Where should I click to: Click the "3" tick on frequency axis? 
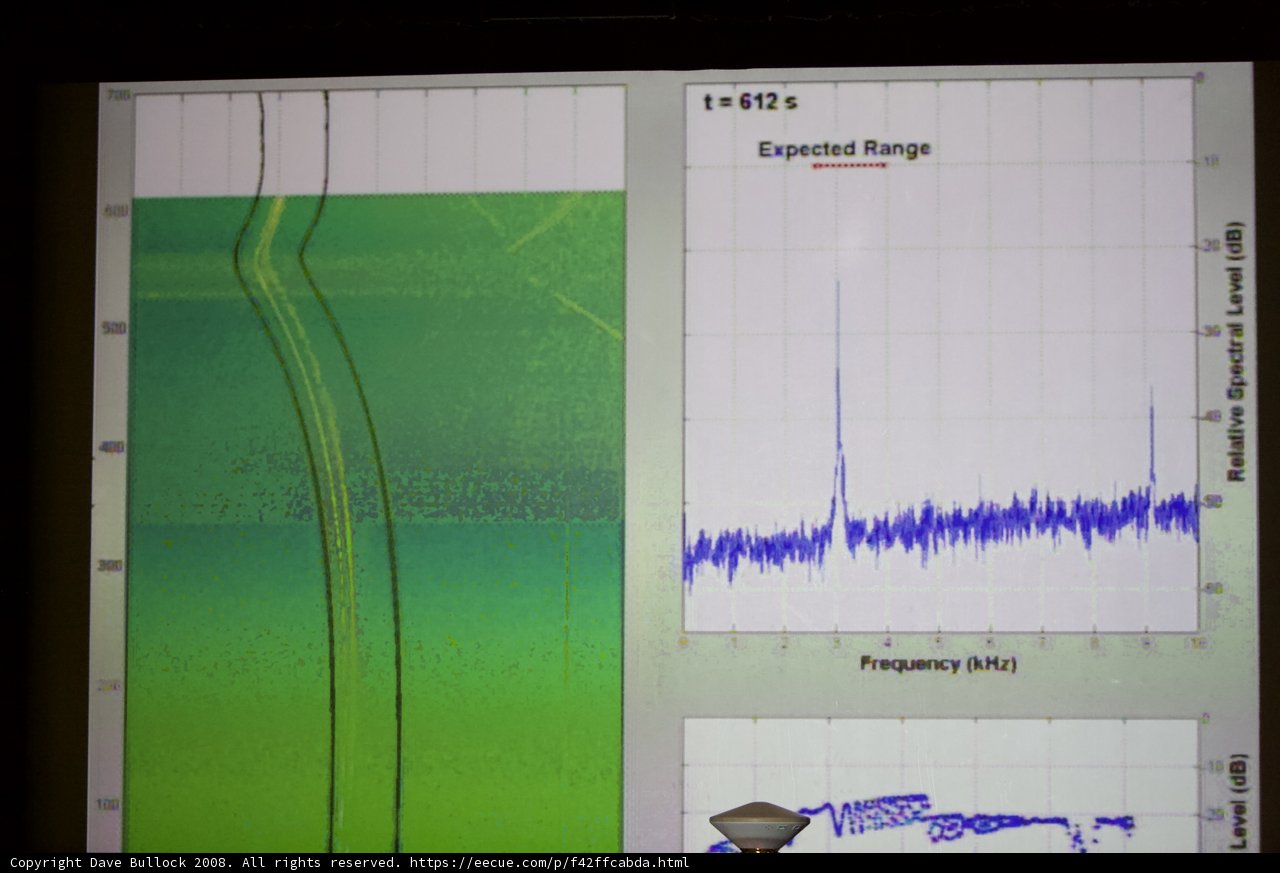837,642
